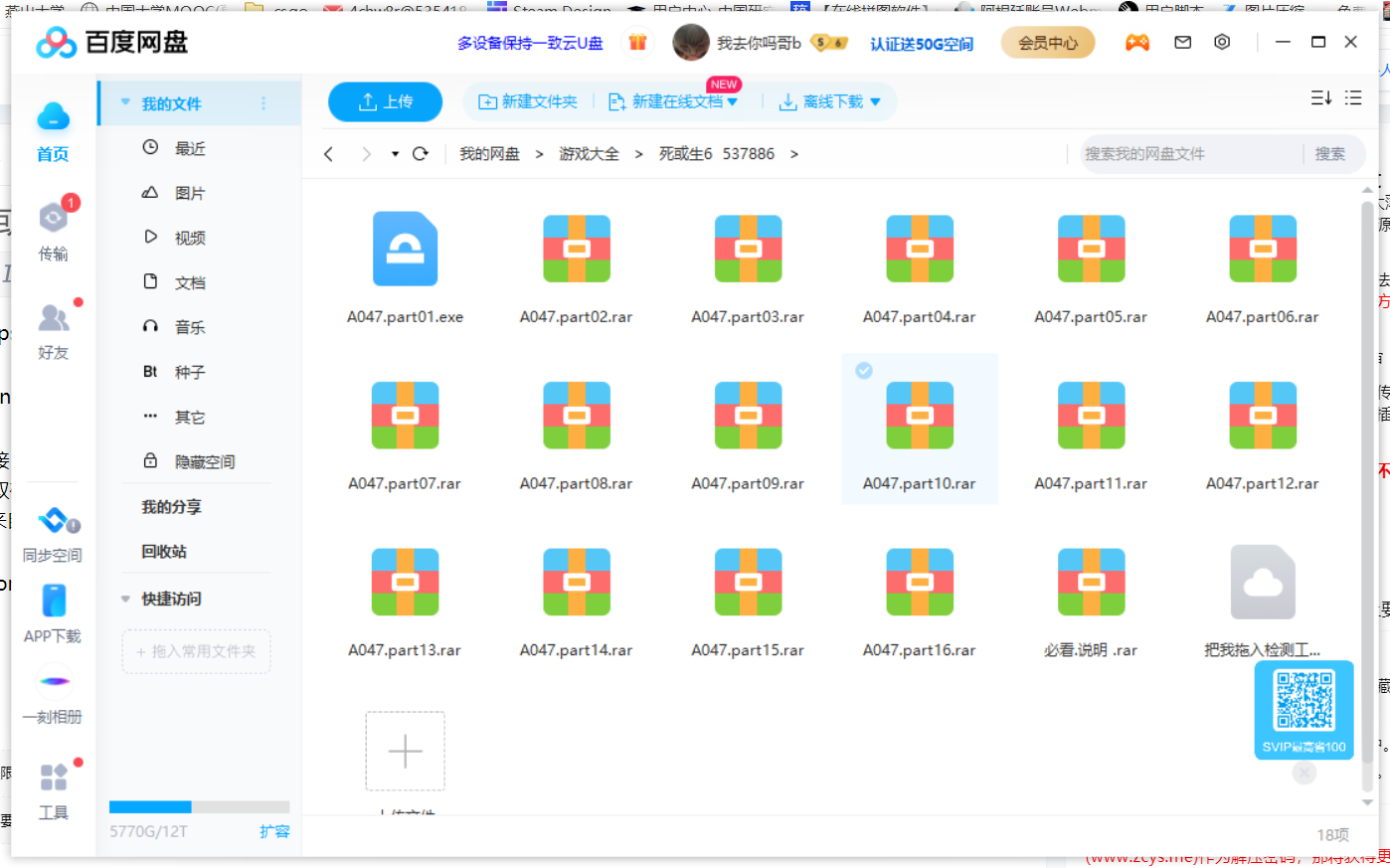Go to 游戏大全 breadcrumb
The image size is (1390, 868).
tap(589, 154)
